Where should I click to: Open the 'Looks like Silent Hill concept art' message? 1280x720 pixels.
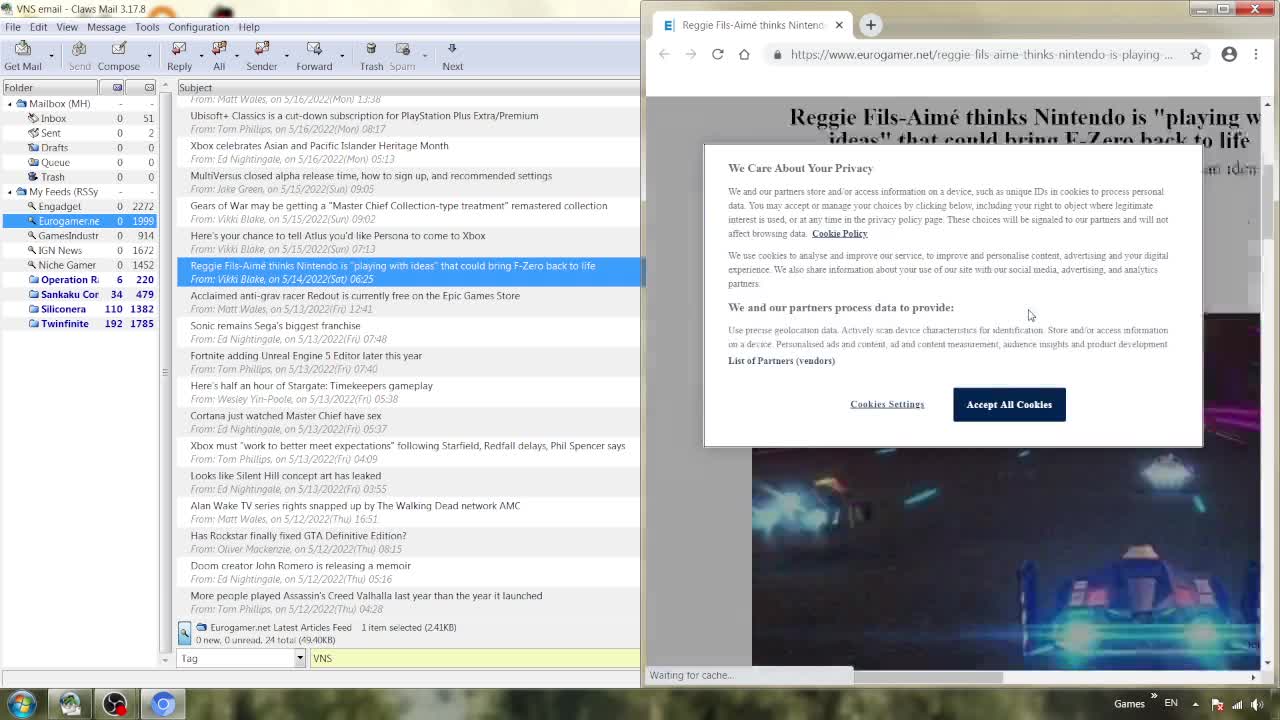(408, 482)
